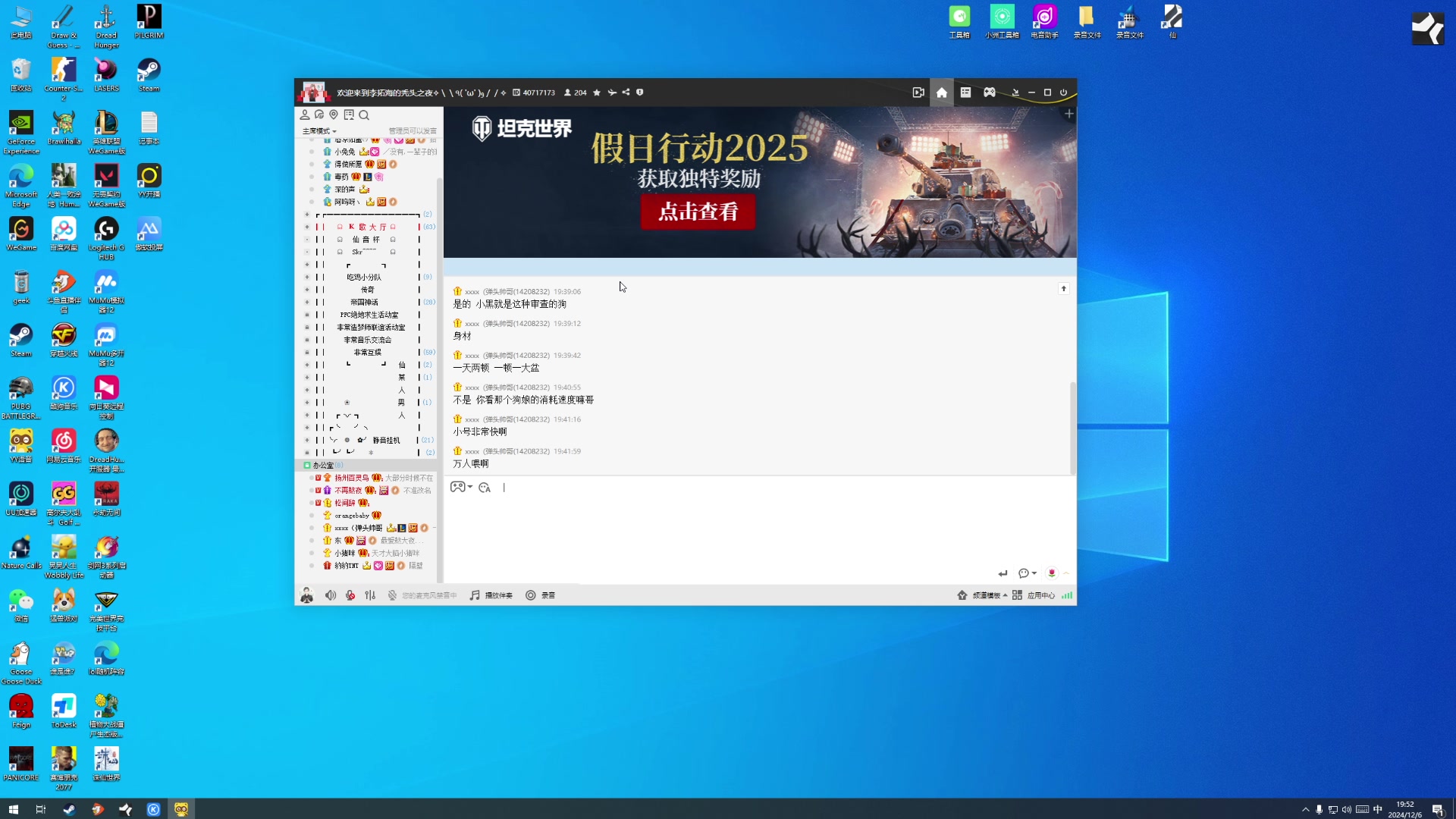Select user 小兔兔 in channel list
The image size is (1456, 819).
pos(345,152)
